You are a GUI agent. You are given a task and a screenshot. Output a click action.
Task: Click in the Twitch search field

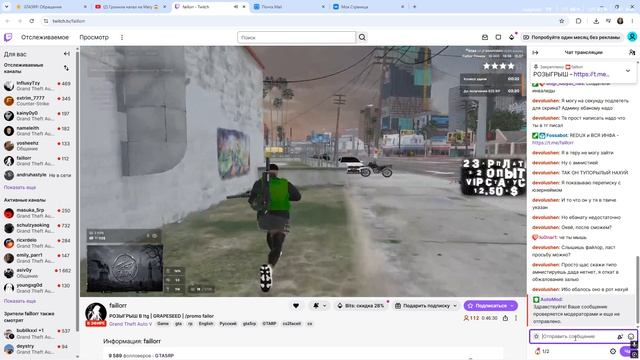(x=296, y=37)
